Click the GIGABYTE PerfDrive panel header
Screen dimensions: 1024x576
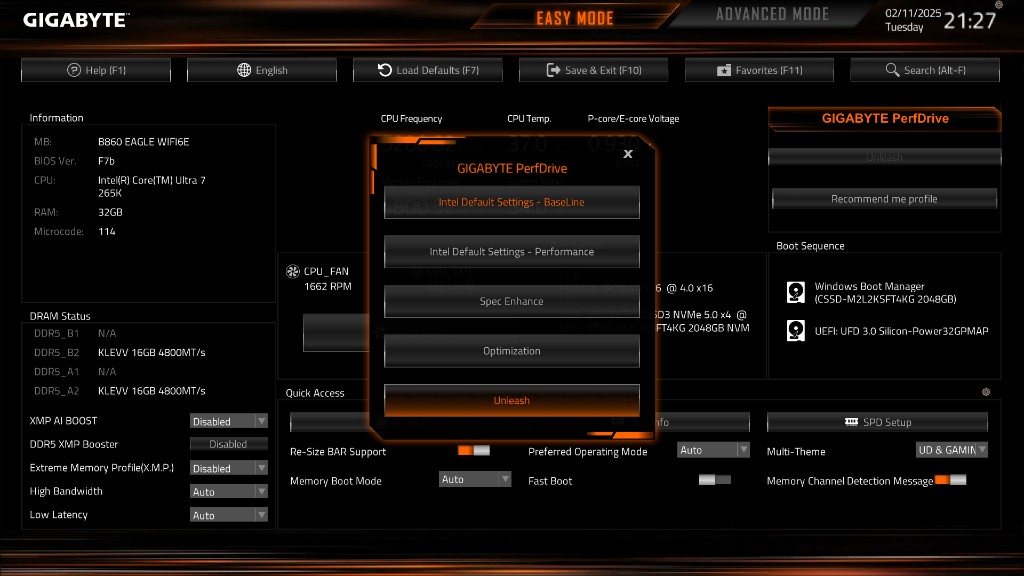tap(885, 118)
